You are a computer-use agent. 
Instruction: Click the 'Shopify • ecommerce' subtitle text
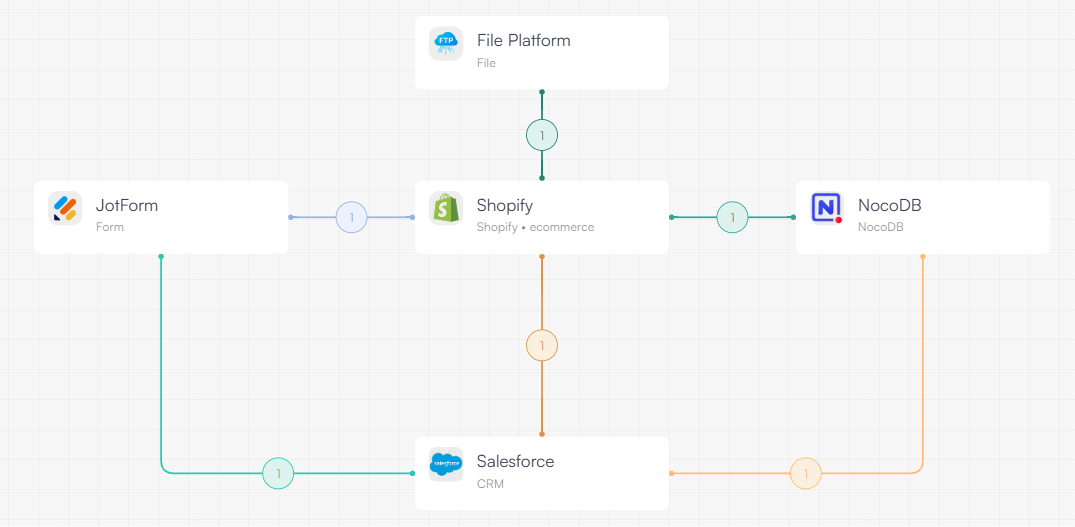(x=535, y=227)
